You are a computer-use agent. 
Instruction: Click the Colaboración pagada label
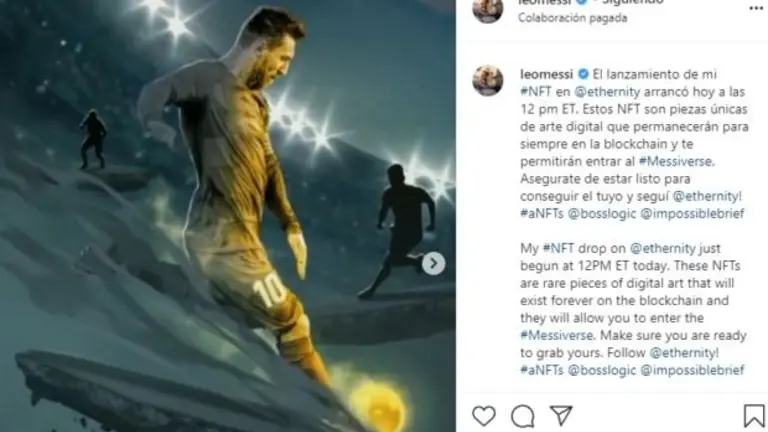pos(572,18)
